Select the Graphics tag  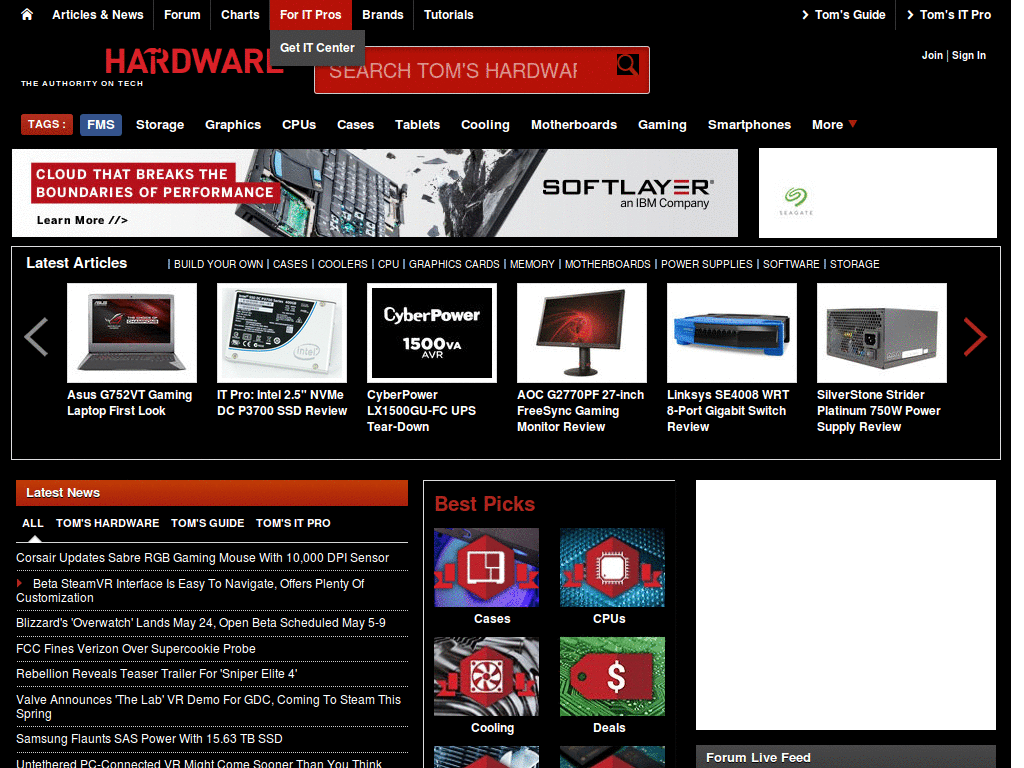(x=233, y=125)
